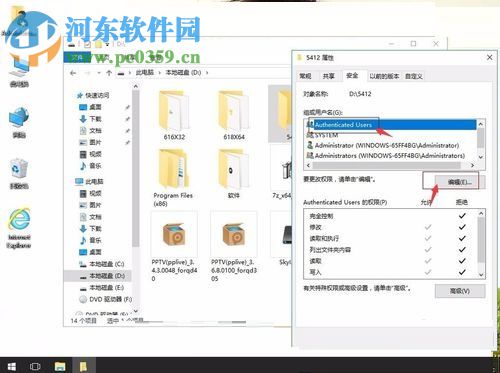Click chevron after 本地磁盘 (D:) breadcrumb
Viewport: 500px width, 373px height.
point(207,73)
